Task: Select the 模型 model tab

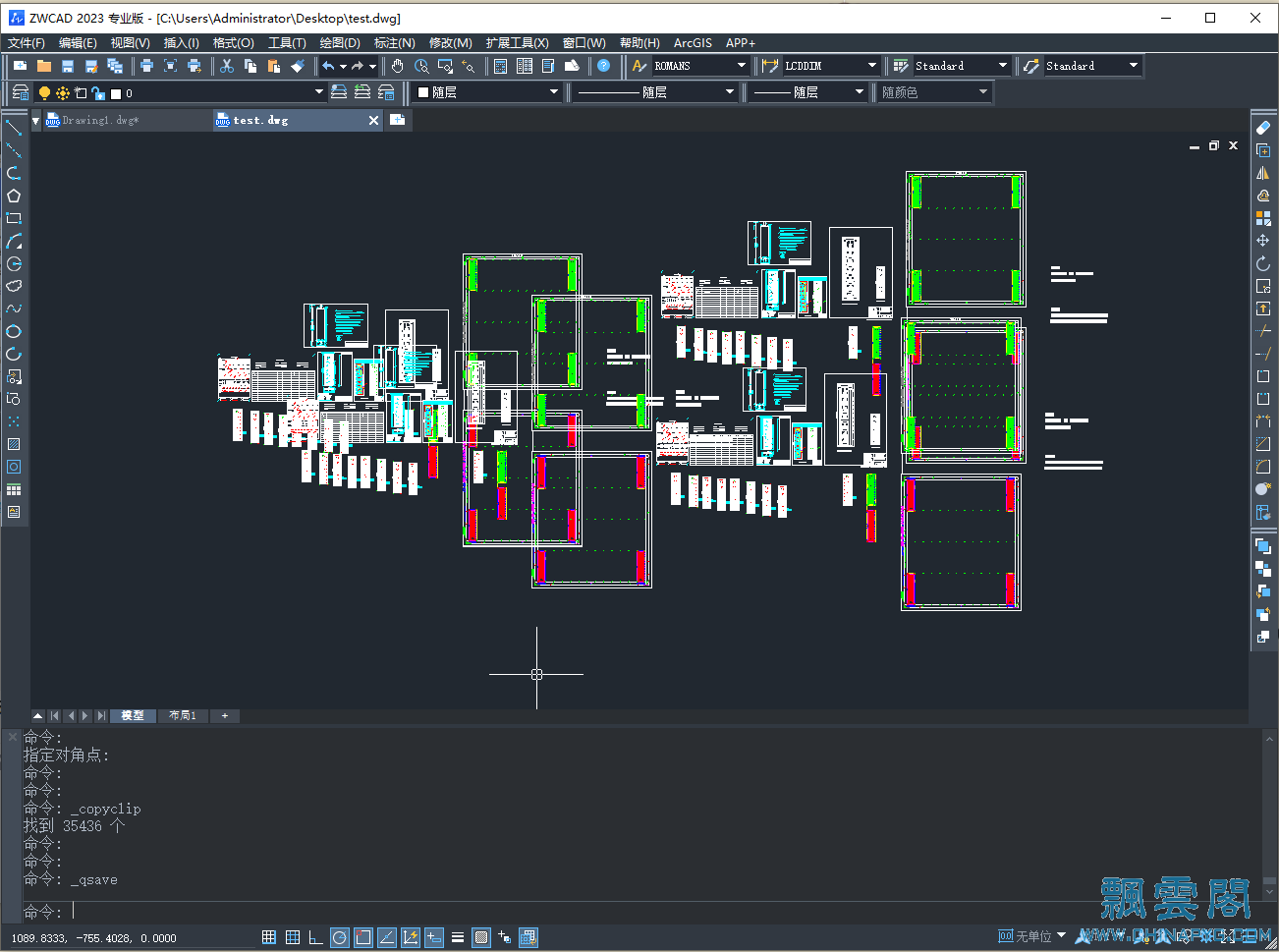Action: point(133,715)
